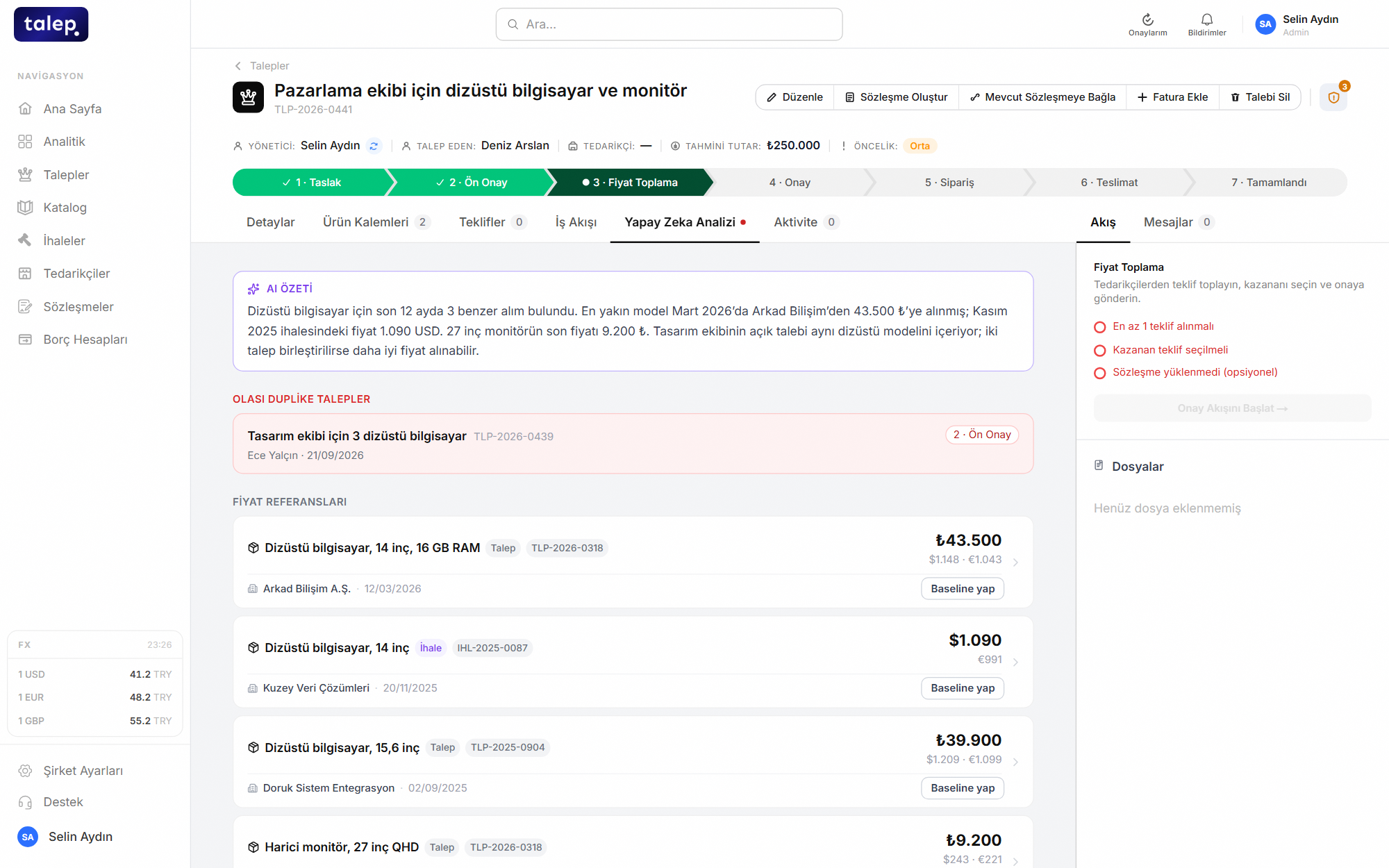Click the Düzenle button
The image size is (1389, 868).
pos(795,97)
